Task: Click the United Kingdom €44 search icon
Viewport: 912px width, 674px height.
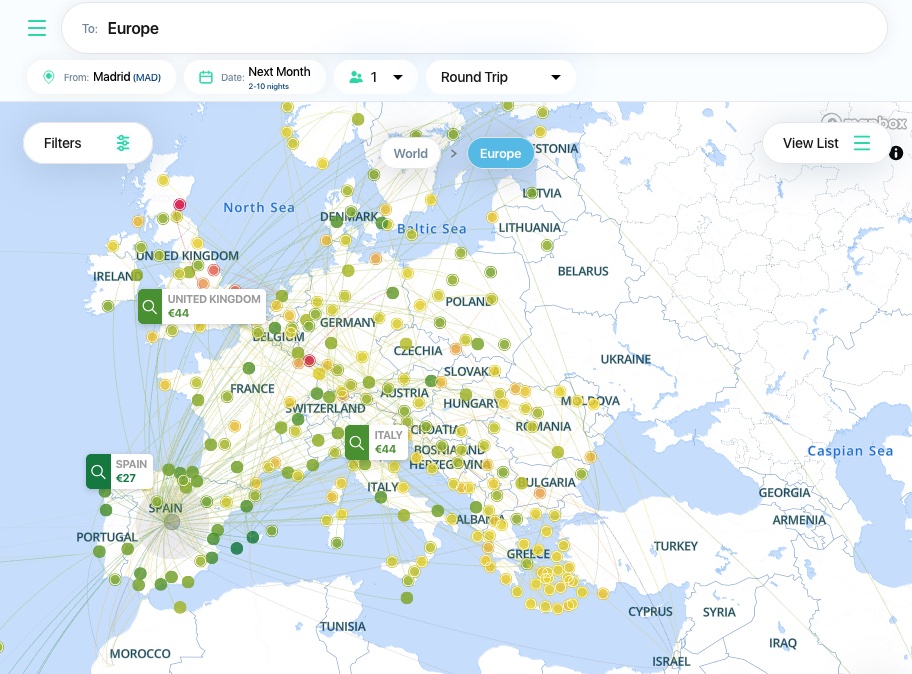Action: [x=150, y=306]
